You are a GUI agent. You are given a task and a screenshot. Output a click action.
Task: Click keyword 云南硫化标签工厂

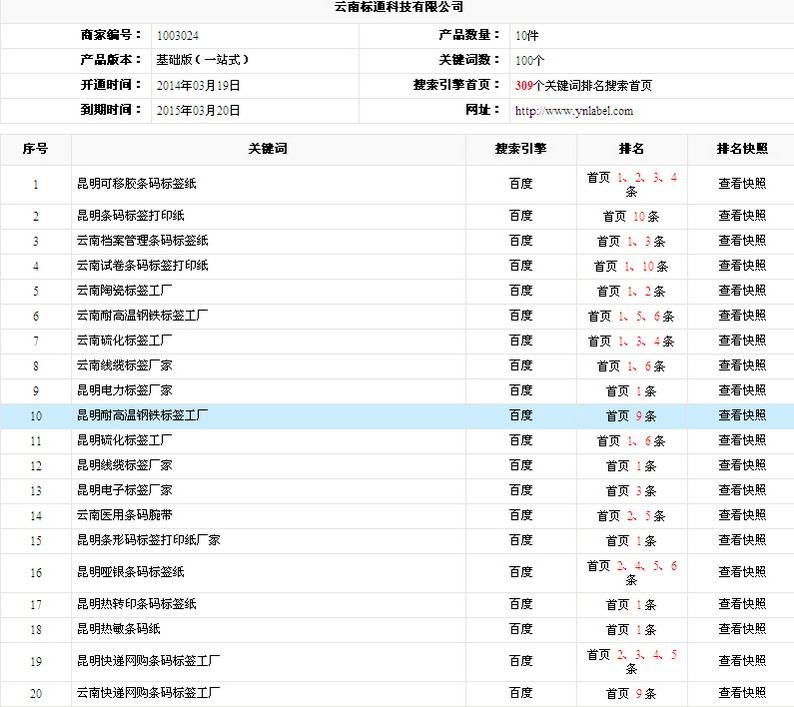tap(124, 340)
